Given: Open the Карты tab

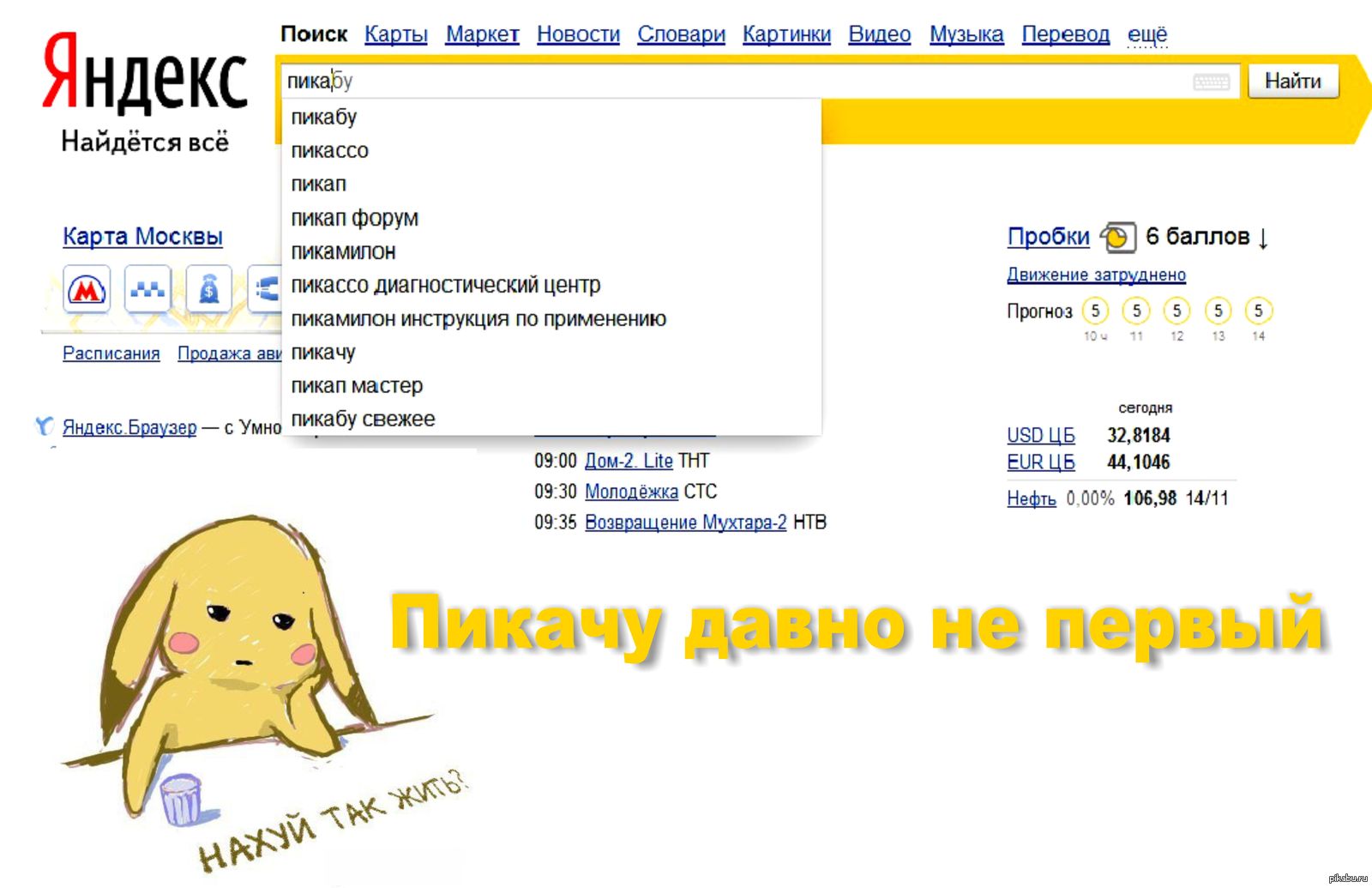Looking at the screenshot, I should click(x=396, y=34).
